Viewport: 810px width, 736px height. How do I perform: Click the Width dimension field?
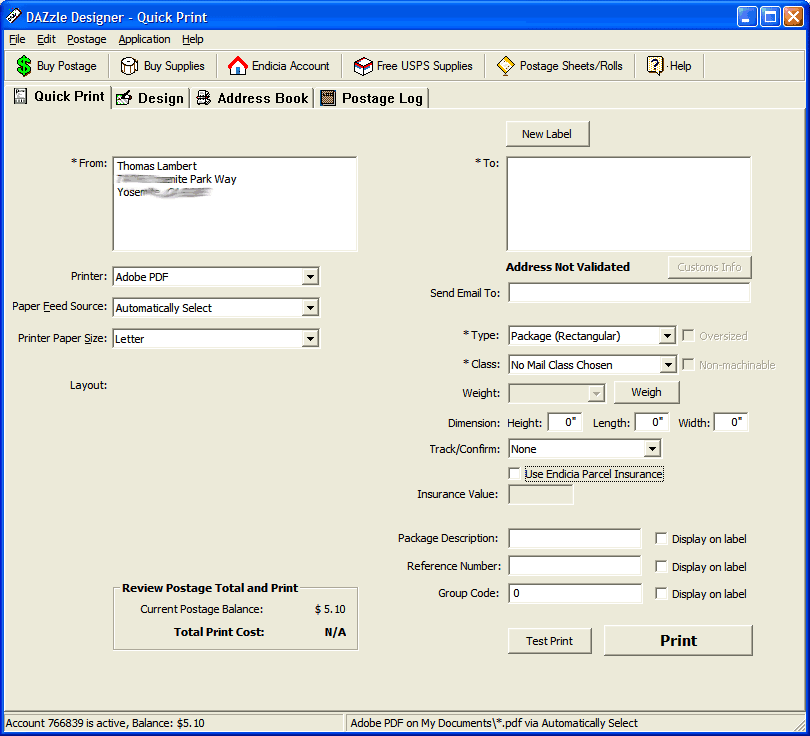(731, 422)
